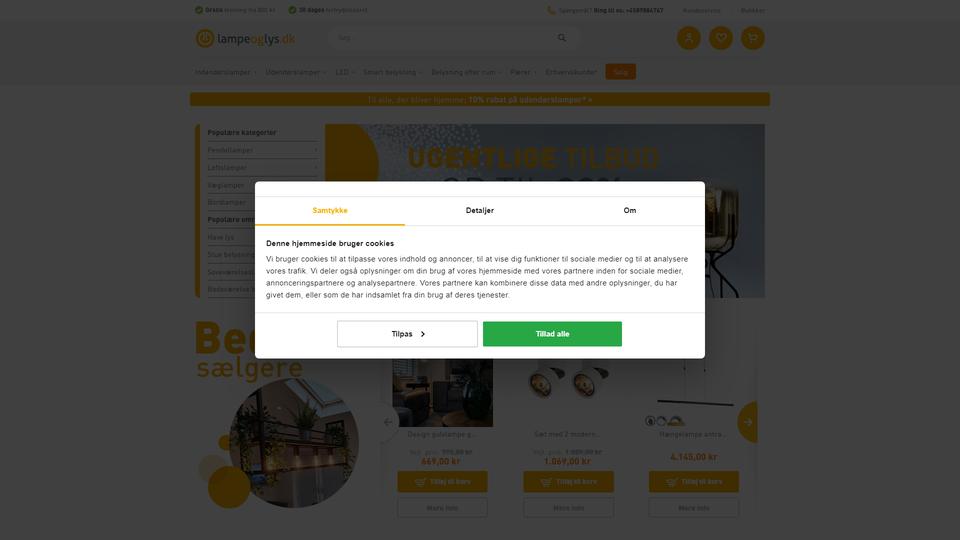Select the color swatches under Hængelampe product
The height and width of the screenshot is (540, 960).
click(x=665, y=421)
